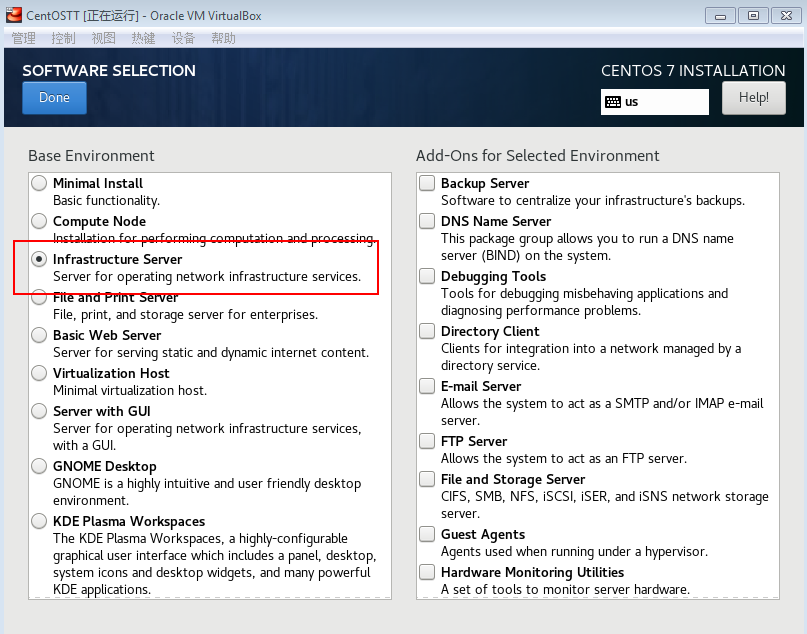The image size is (807, 634).
Task: Click the Add-Ons for Selected Environment heading
Action: point(537,155)
